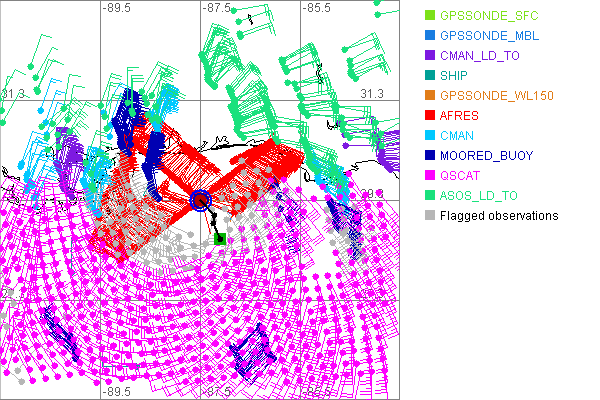The height and width of the screenshot is (400, 600).
Task: Click the -89.5 longitude label at top
Action: pyautogui.click(x=117, y=8)
